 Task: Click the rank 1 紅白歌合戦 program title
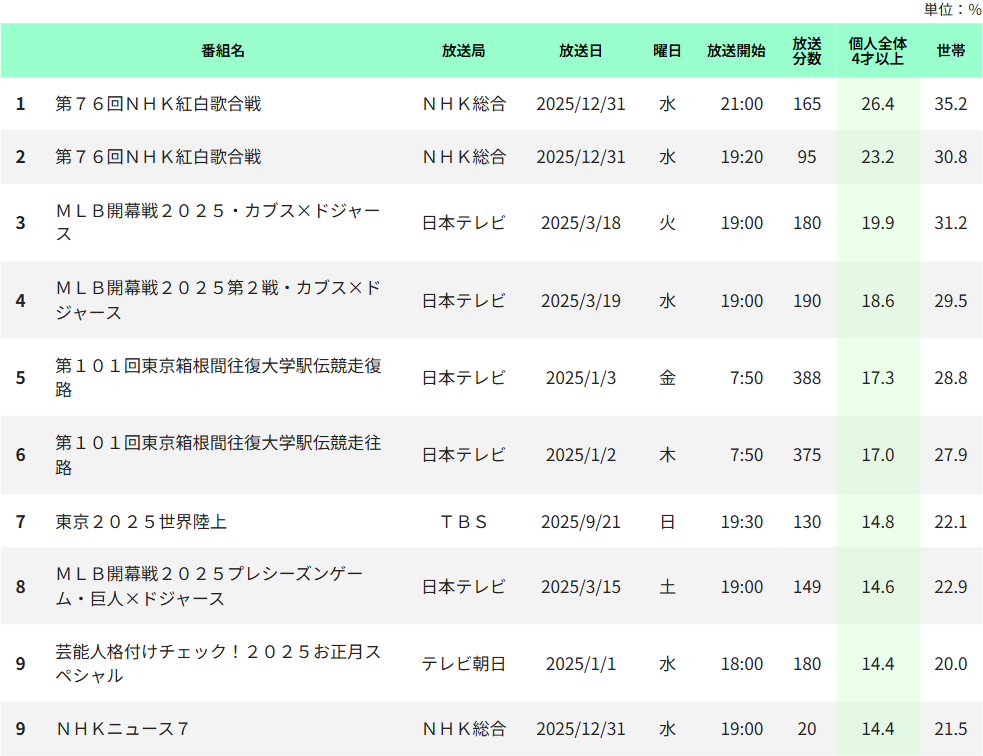tap(158, 104)
